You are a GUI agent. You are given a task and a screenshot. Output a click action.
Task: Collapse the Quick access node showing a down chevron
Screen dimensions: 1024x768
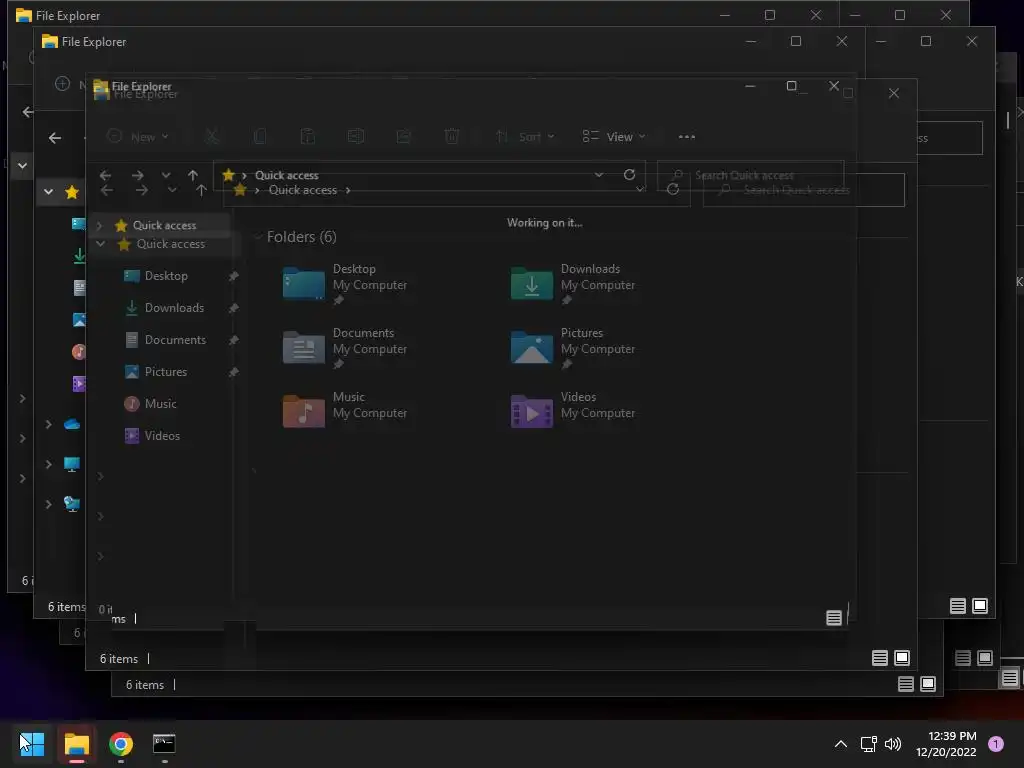point(101,244)
